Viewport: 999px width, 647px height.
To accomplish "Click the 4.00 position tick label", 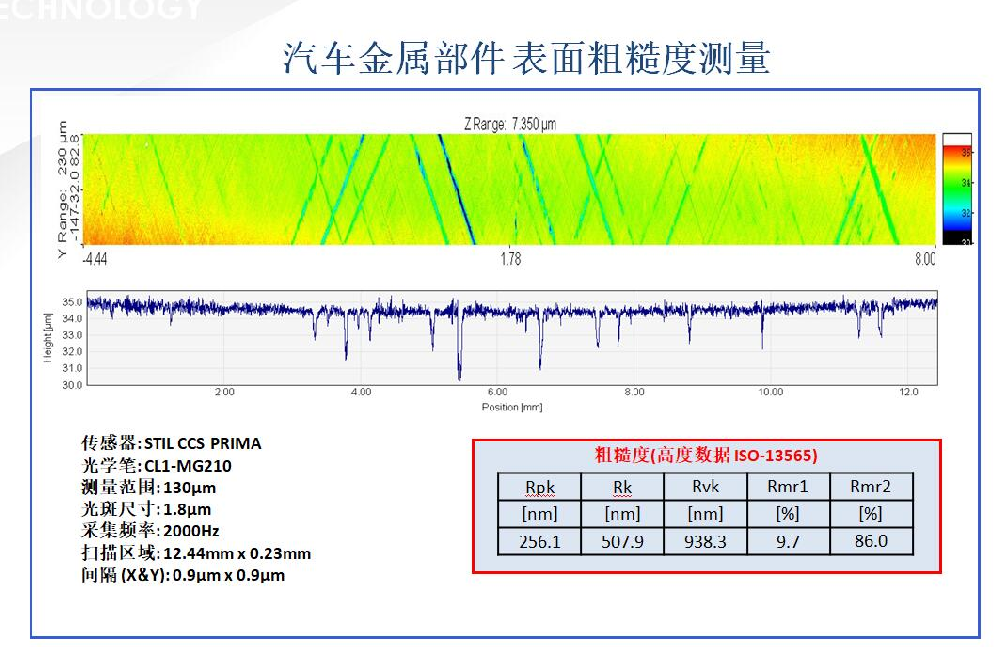I will 361,392.
